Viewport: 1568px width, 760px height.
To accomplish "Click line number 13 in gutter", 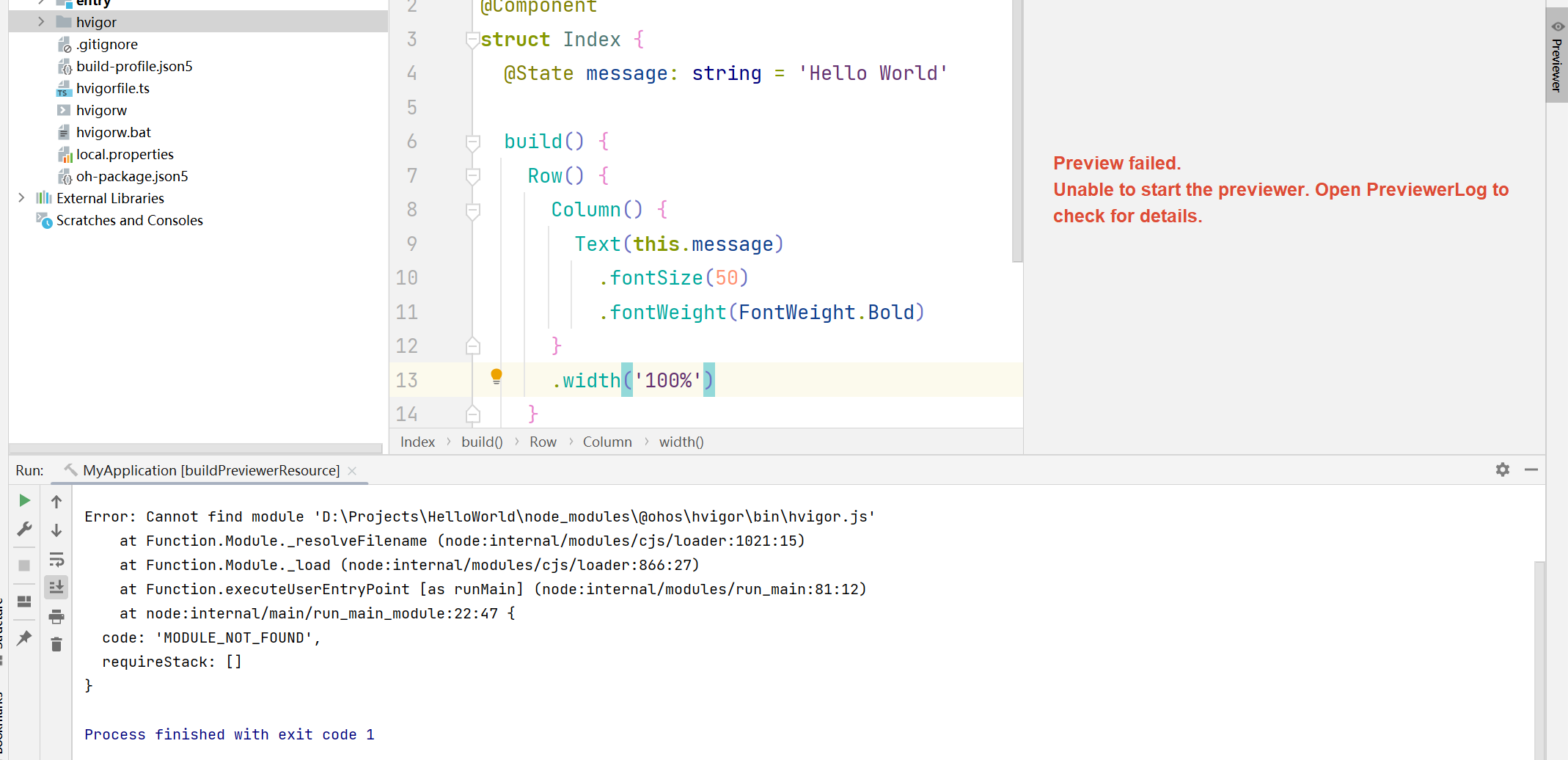I will (x=406, y=380).
